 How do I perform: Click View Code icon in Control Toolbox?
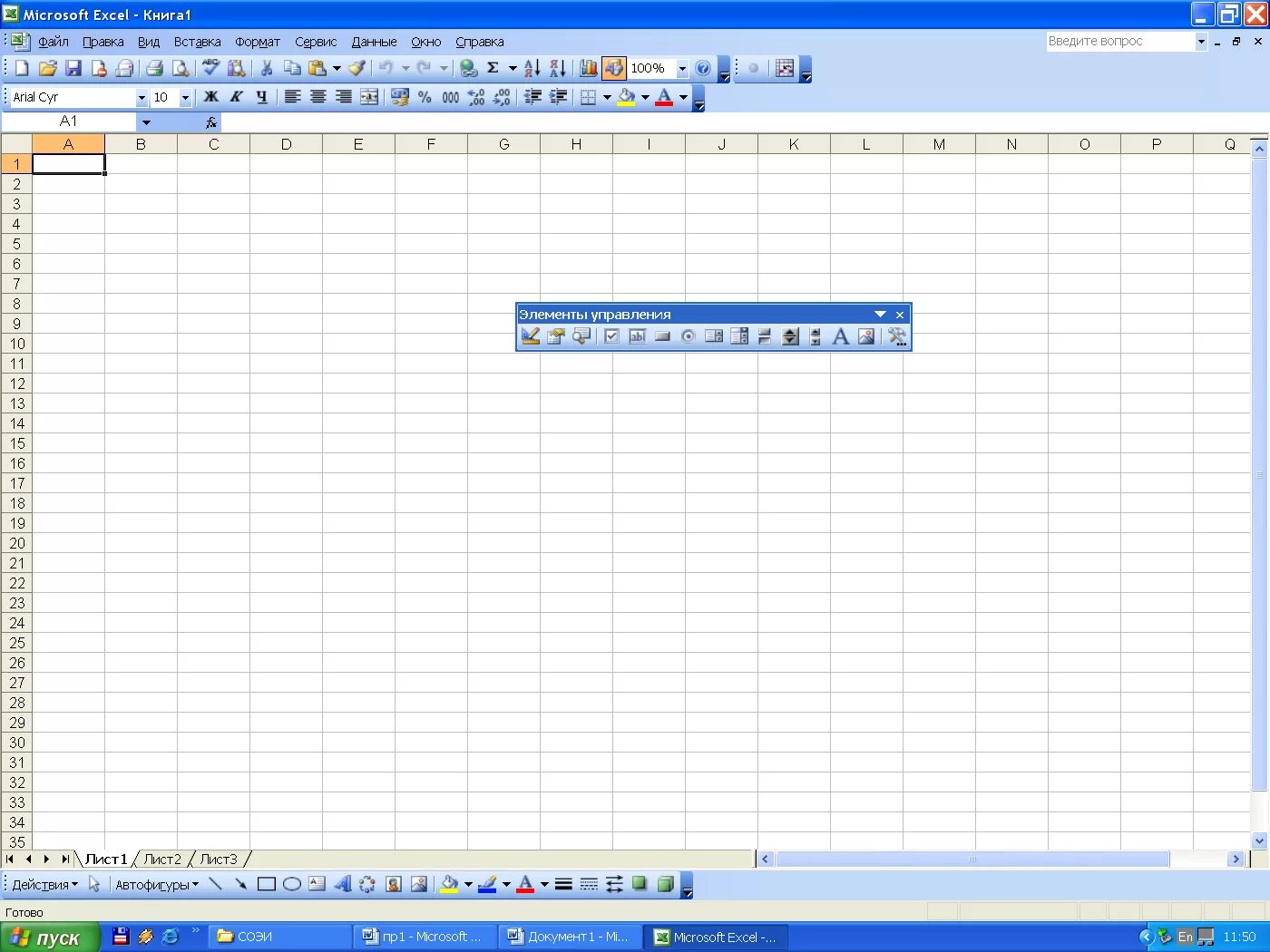pos(581,336)
